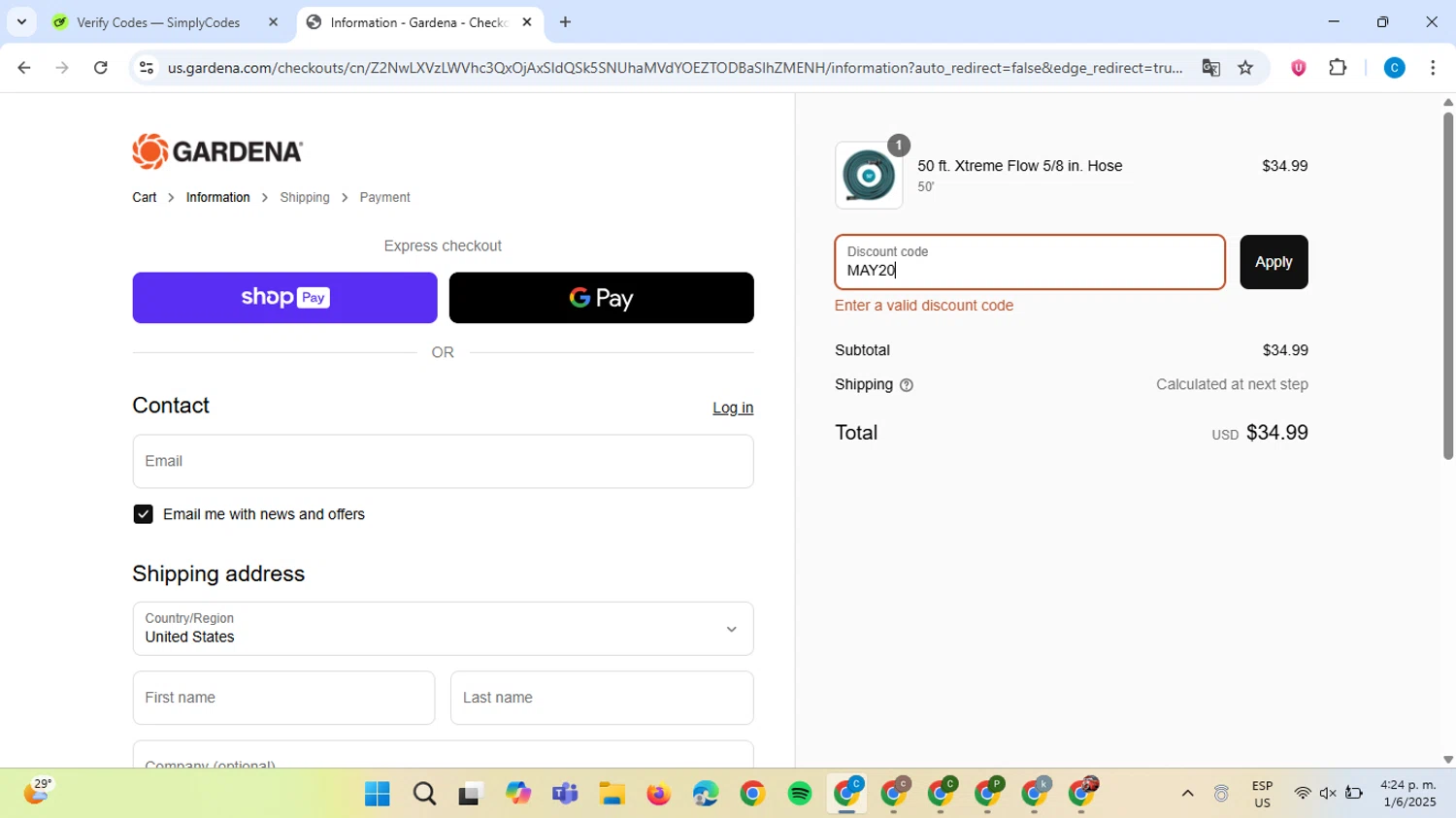Launch Copilot from the taskbar
Screen dimensions: 1456x818
[x=518, y=794]
